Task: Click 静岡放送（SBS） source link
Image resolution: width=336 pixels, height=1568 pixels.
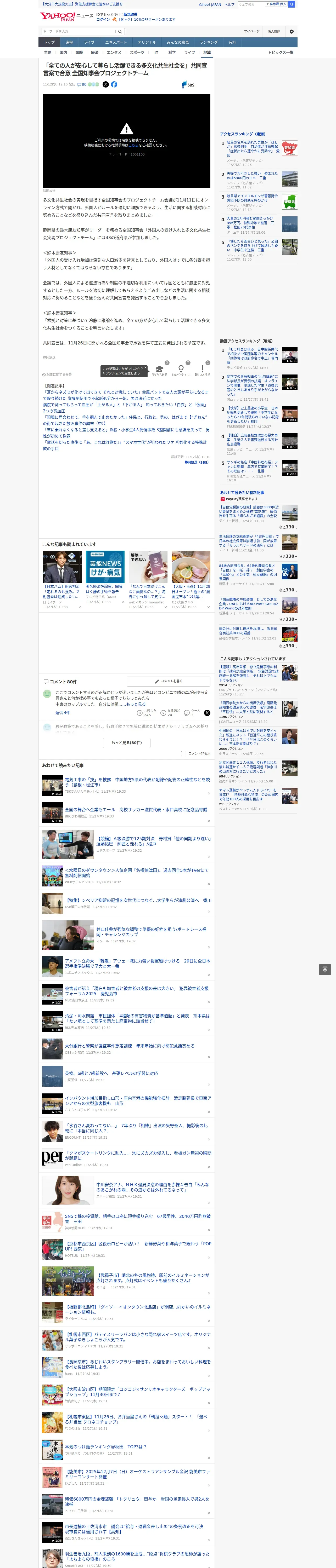Action: [197, 462]
